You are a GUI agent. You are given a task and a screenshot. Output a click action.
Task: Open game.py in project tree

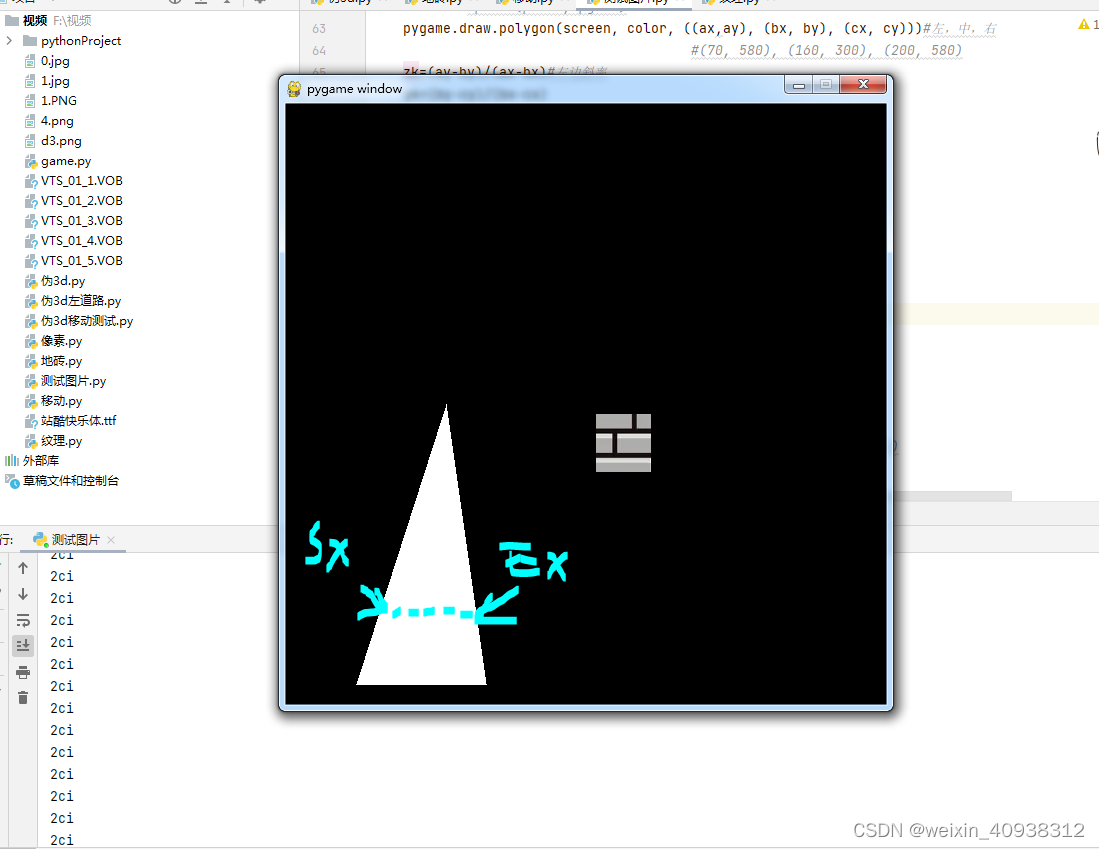[57, 161]
